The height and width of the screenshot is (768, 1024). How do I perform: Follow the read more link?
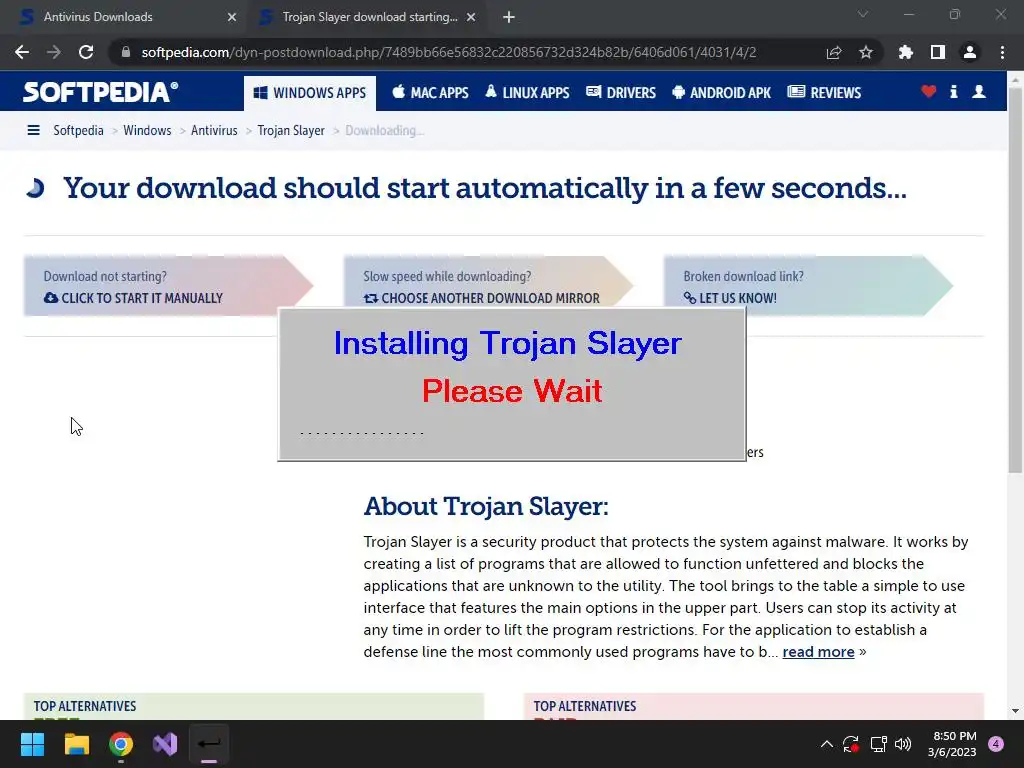point(818,652)
